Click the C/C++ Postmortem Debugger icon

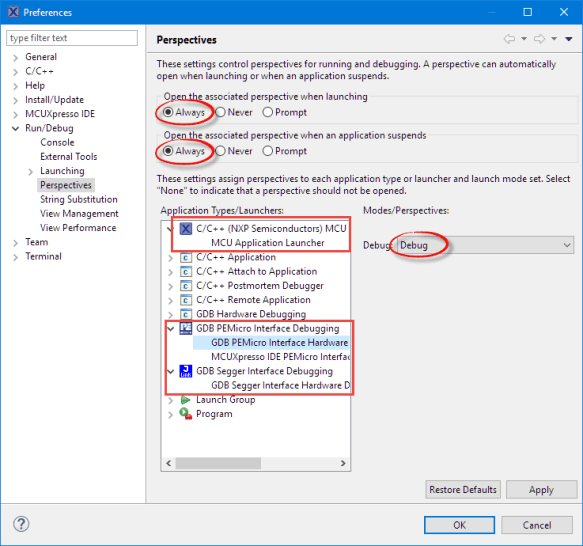pyautogui.click(x=186, y=286)
